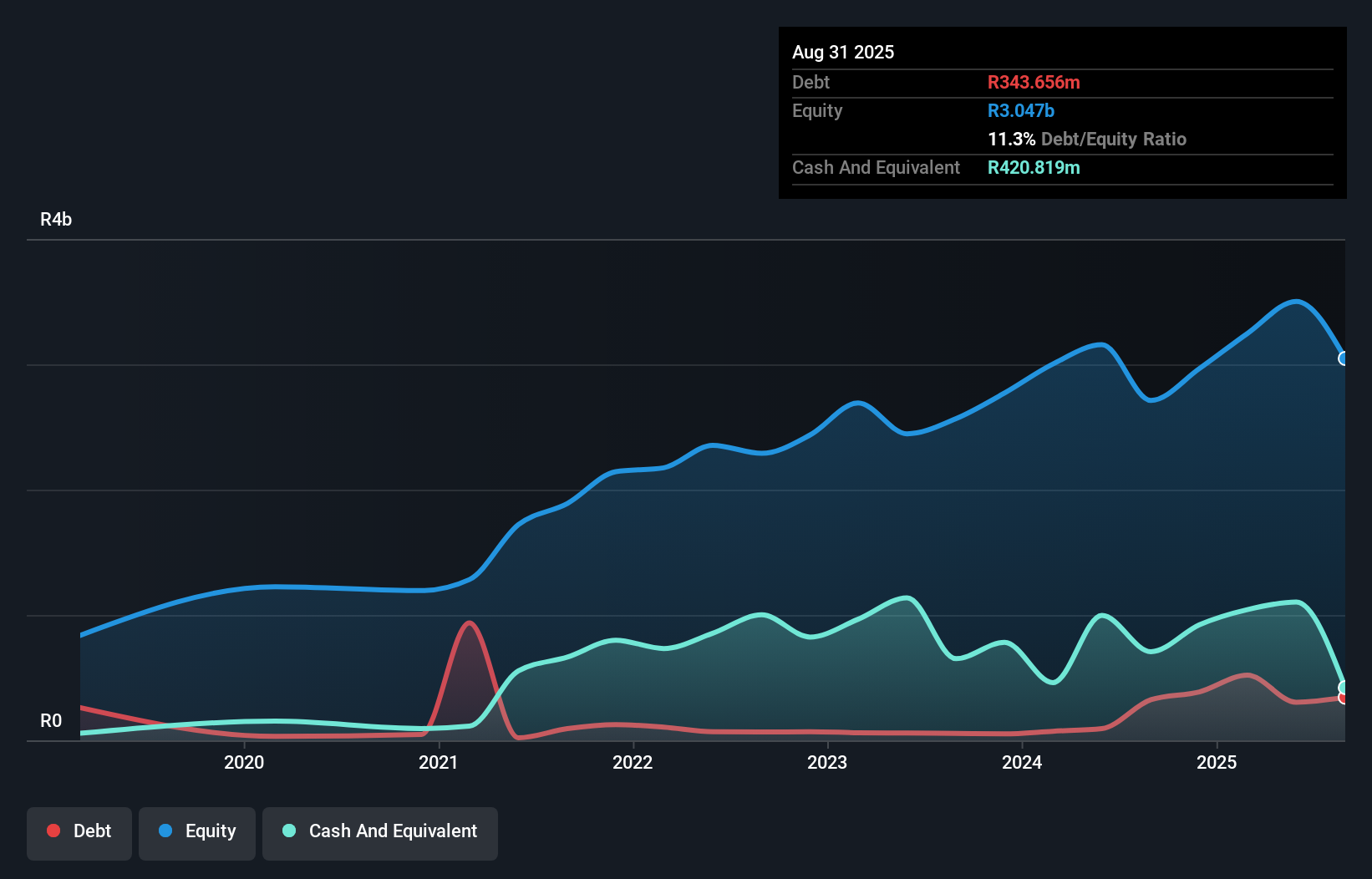Toggle the Cash And Equivalent legend dot
Image resolution: width=1372 pixels, height=879 pixels.
pos(289,831)
